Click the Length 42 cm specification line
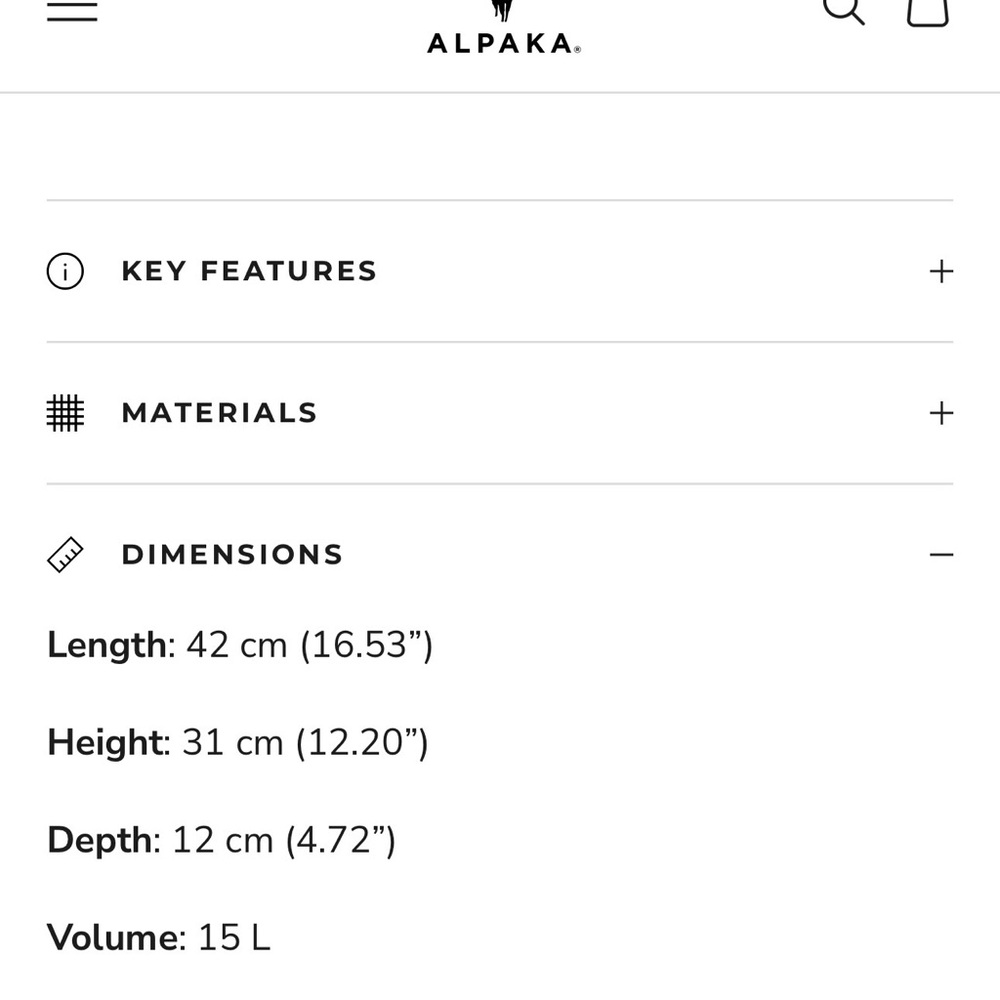Screen dimensions: 1000x1000 click(x=239, y=645)
